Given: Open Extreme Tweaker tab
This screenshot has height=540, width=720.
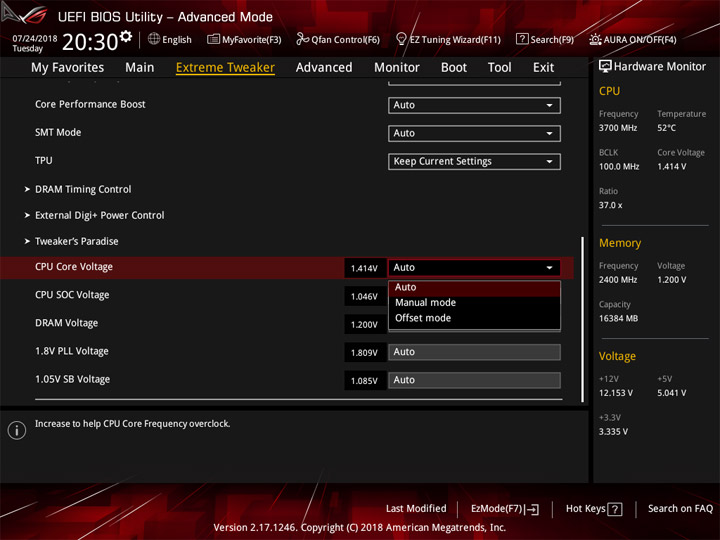Looking at the screenshot, I should point(225,68).
